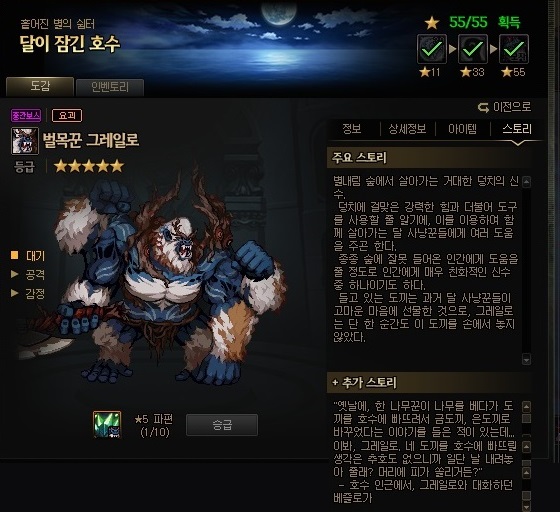Open the ★55 reward icon
This screenshot has width=560, height=512.
[x=514, y=49]
